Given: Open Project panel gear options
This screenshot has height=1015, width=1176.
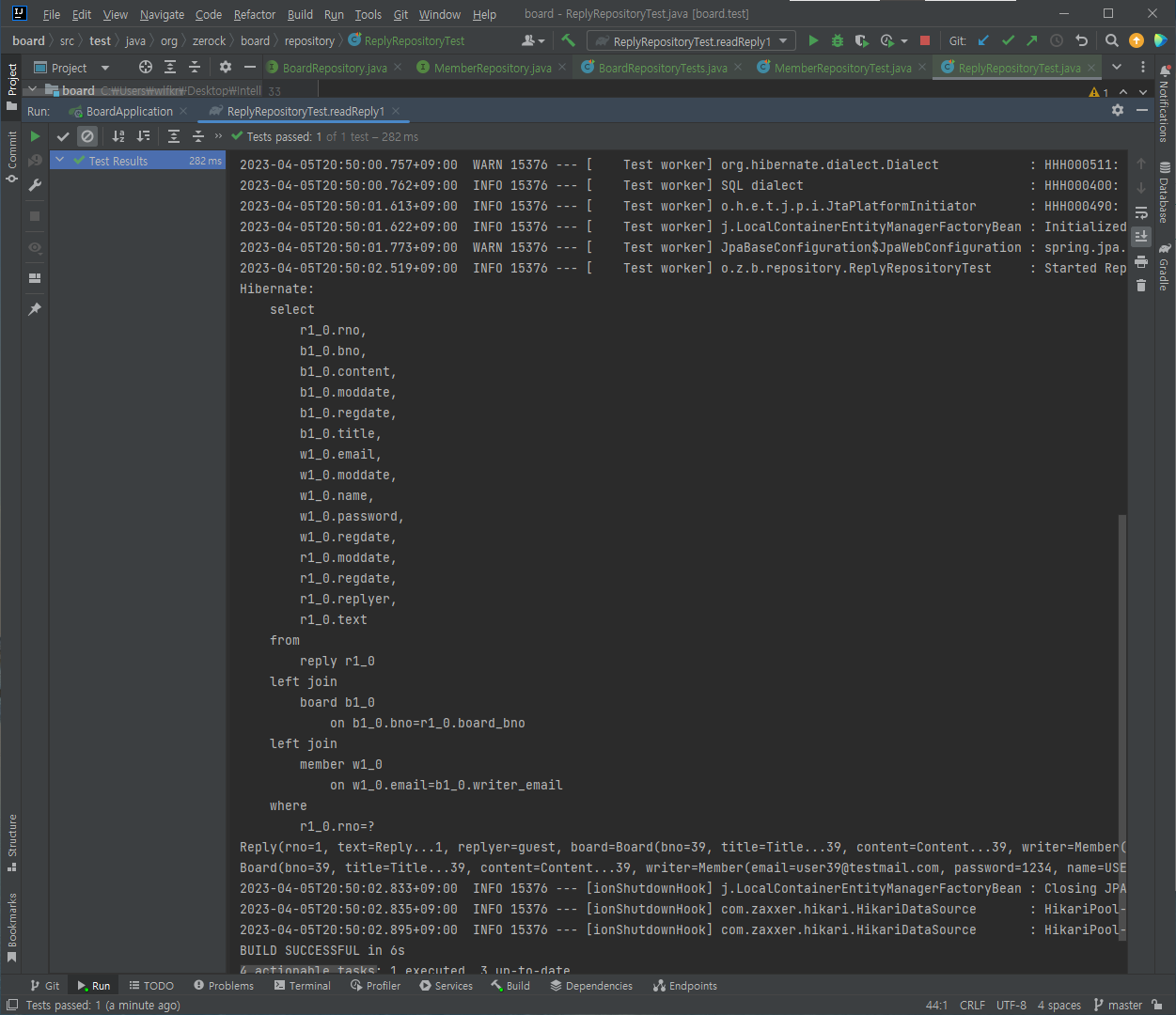Looking at the screenshot, I should coord(225,67).
